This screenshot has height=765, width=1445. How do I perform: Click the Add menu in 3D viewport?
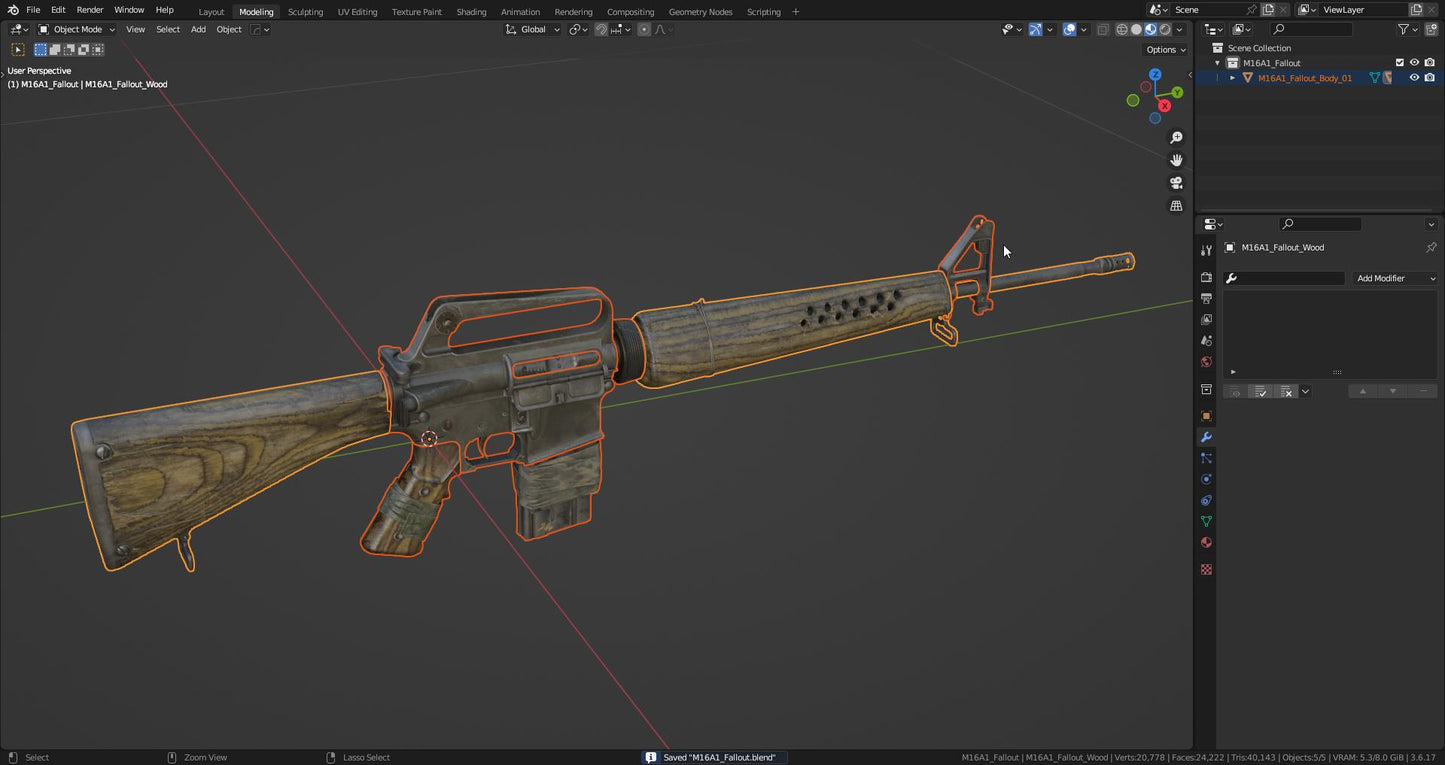198,29
